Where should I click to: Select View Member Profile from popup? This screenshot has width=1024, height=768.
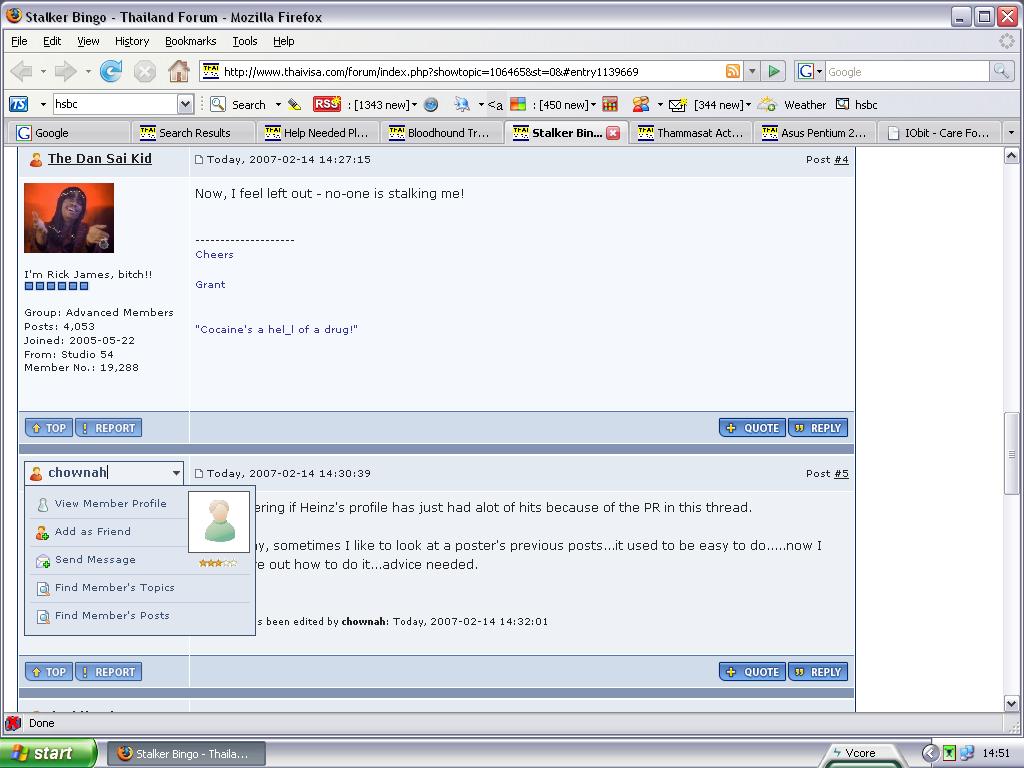point(110,504)
